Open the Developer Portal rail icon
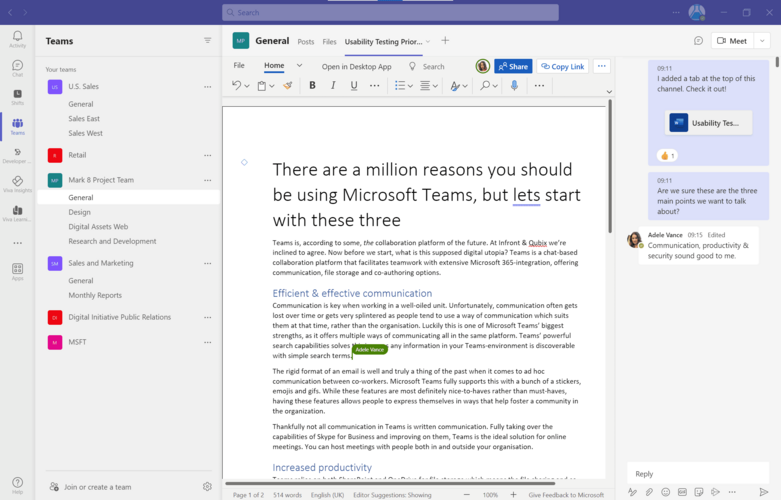 (x=17, y=155)
